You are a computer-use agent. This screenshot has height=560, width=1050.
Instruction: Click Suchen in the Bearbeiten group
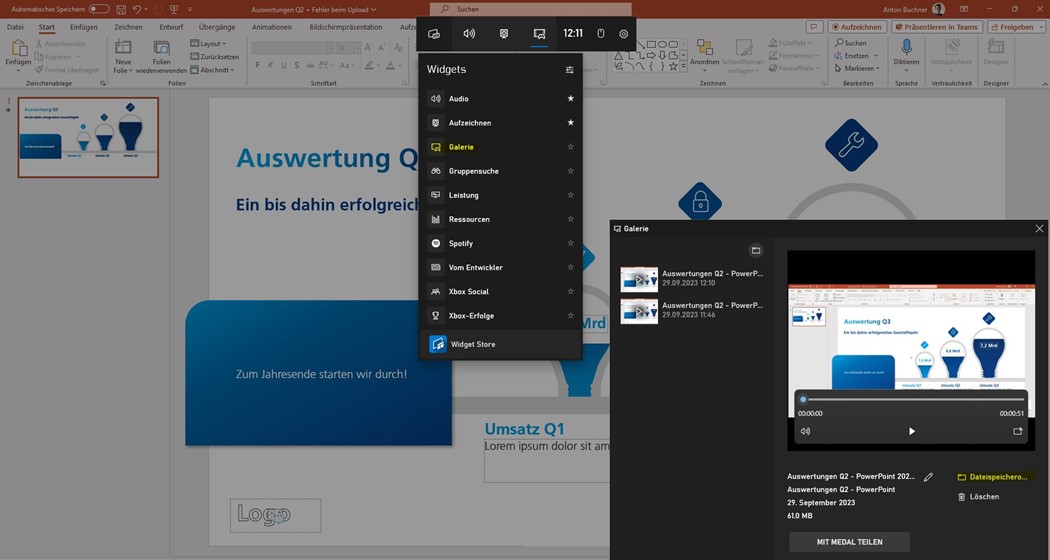tap(851, 43)
